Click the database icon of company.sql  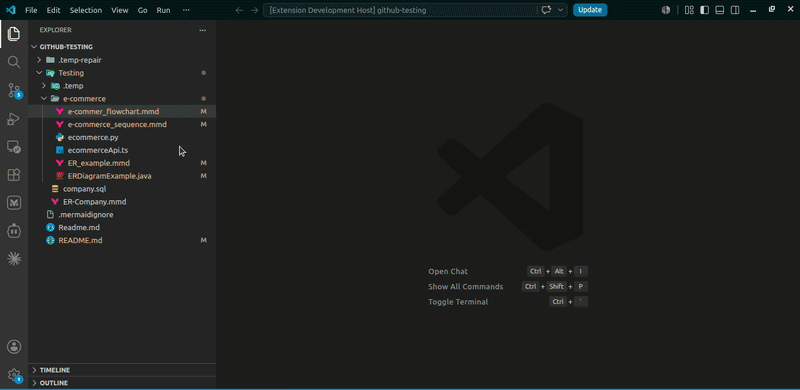click(55, 189)
